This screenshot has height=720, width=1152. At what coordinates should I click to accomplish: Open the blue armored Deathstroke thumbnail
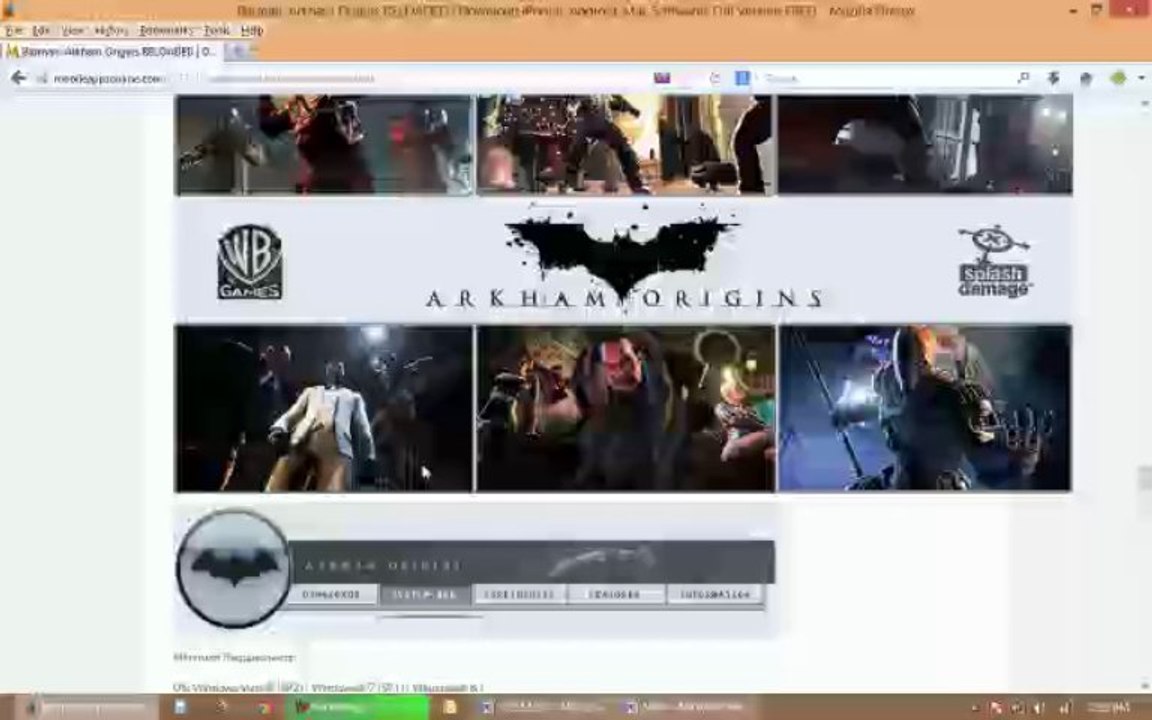925,408
